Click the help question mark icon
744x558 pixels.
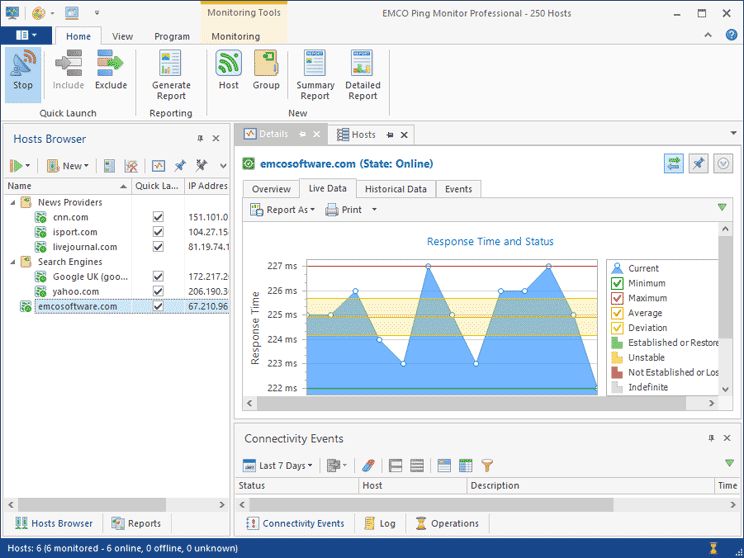tap(731, 35)
